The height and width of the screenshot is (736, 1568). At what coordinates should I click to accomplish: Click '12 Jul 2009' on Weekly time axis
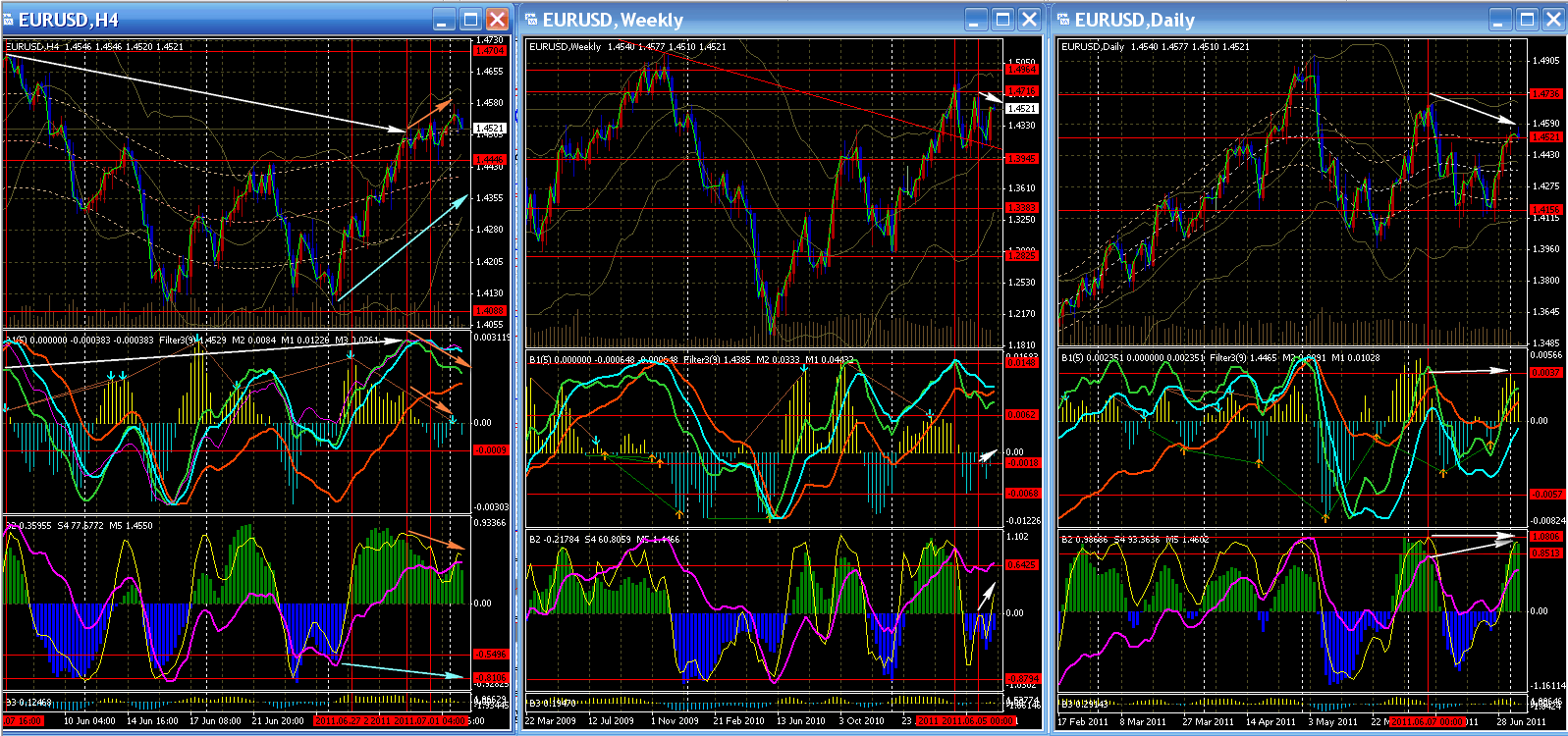point(611,720)
